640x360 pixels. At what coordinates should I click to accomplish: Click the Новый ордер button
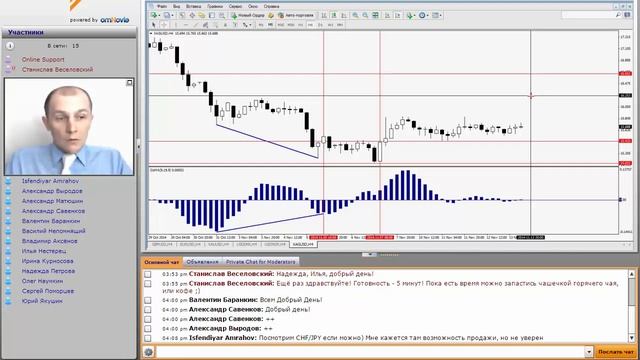click(x=248, y=15)
